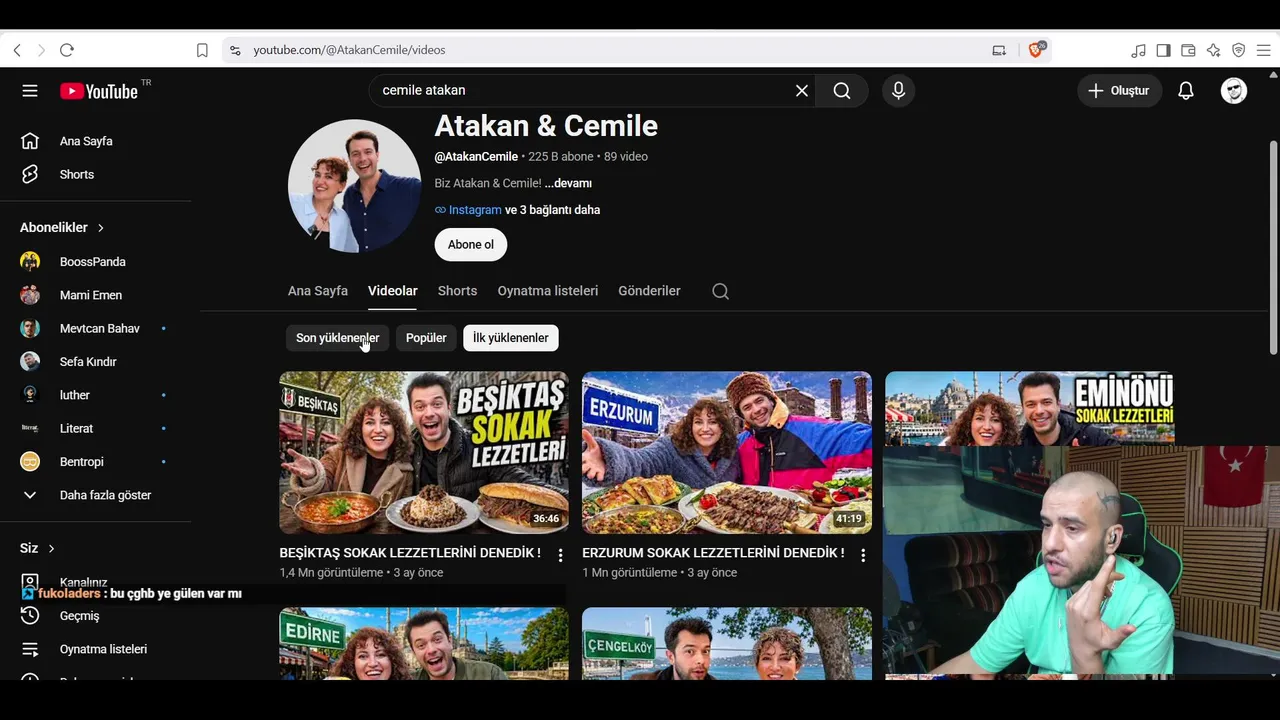Open the Gönderiler tab
The image size is (1280, 720).
(x=649, y=291)
